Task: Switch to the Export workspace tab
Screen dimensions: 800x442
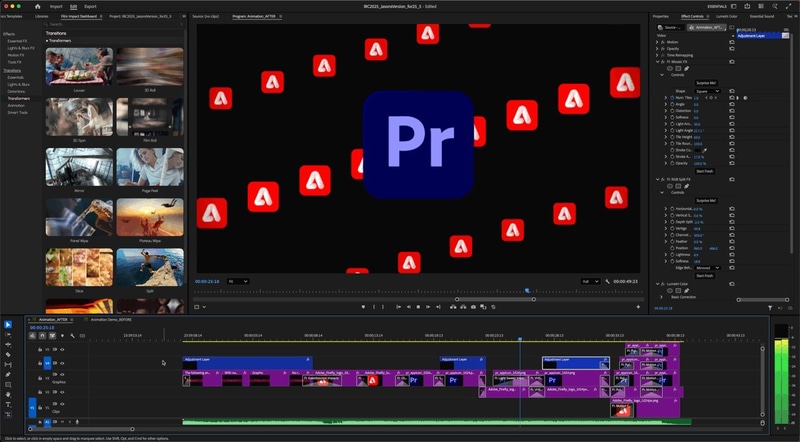Action: (x=90, y=6)
